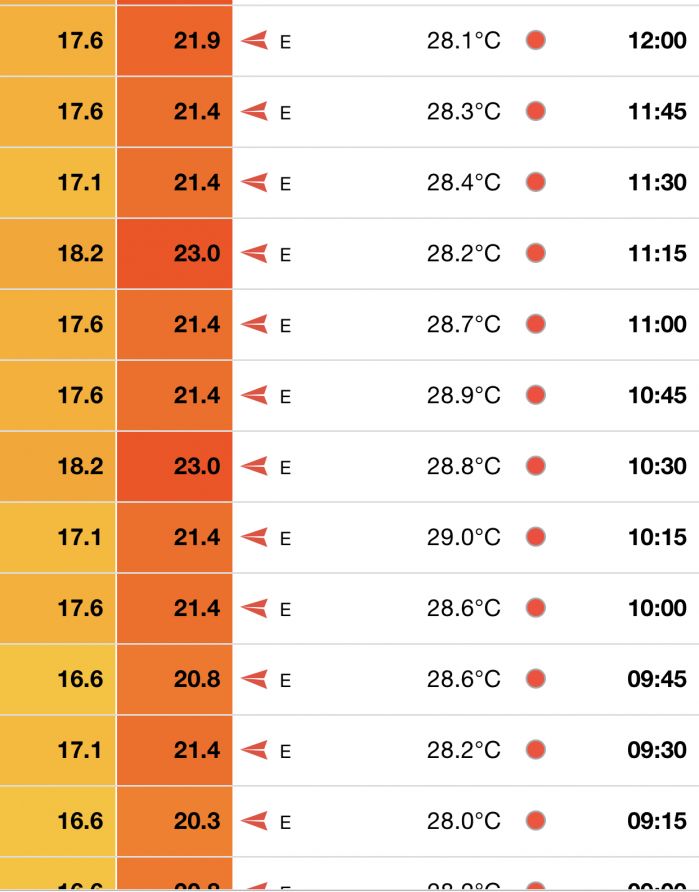Image resolution: width=699 pixels, height=892 pixels.
Task: Click the wind direction arrow at 12:00
Action: click(x=254, y=40)
